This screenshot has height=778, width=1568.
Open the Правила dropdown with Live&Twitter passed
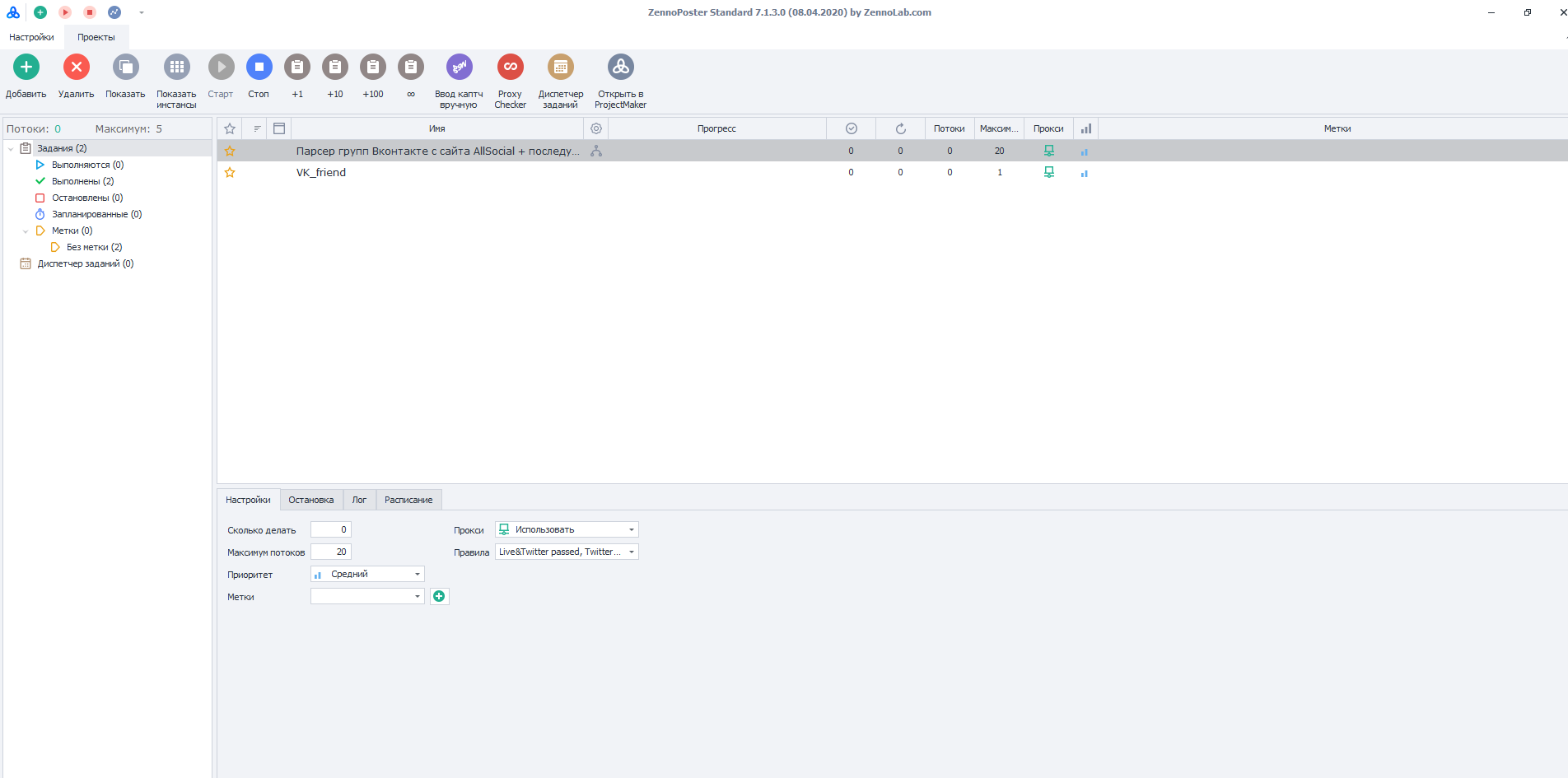click(x=567, y=552)
